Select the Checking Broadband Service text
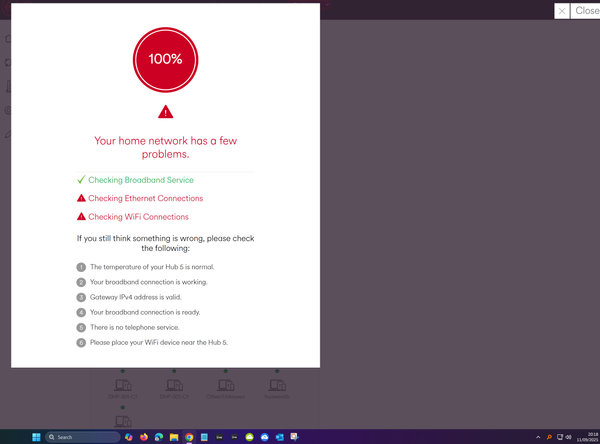600x444 pixels. click(x=141, y=180)
